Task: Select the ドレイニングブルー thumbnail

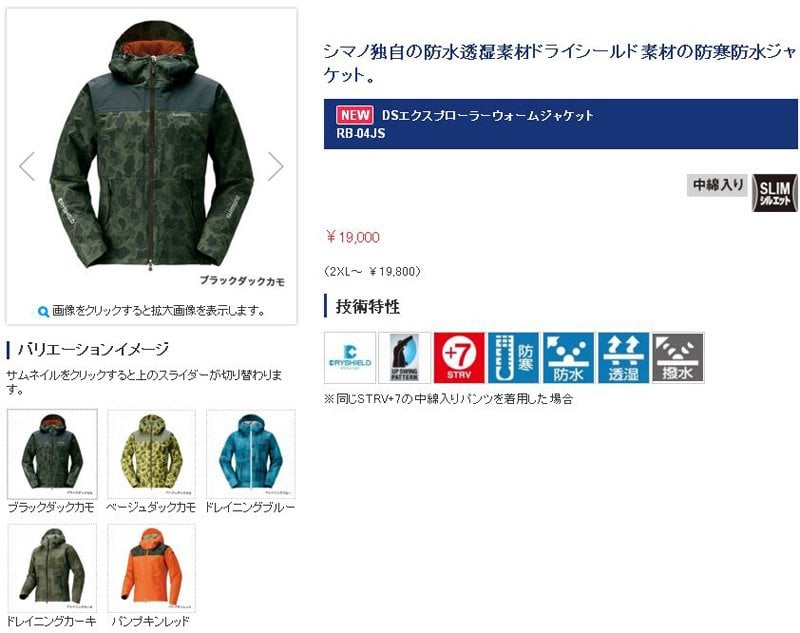Action: (251, 454)
